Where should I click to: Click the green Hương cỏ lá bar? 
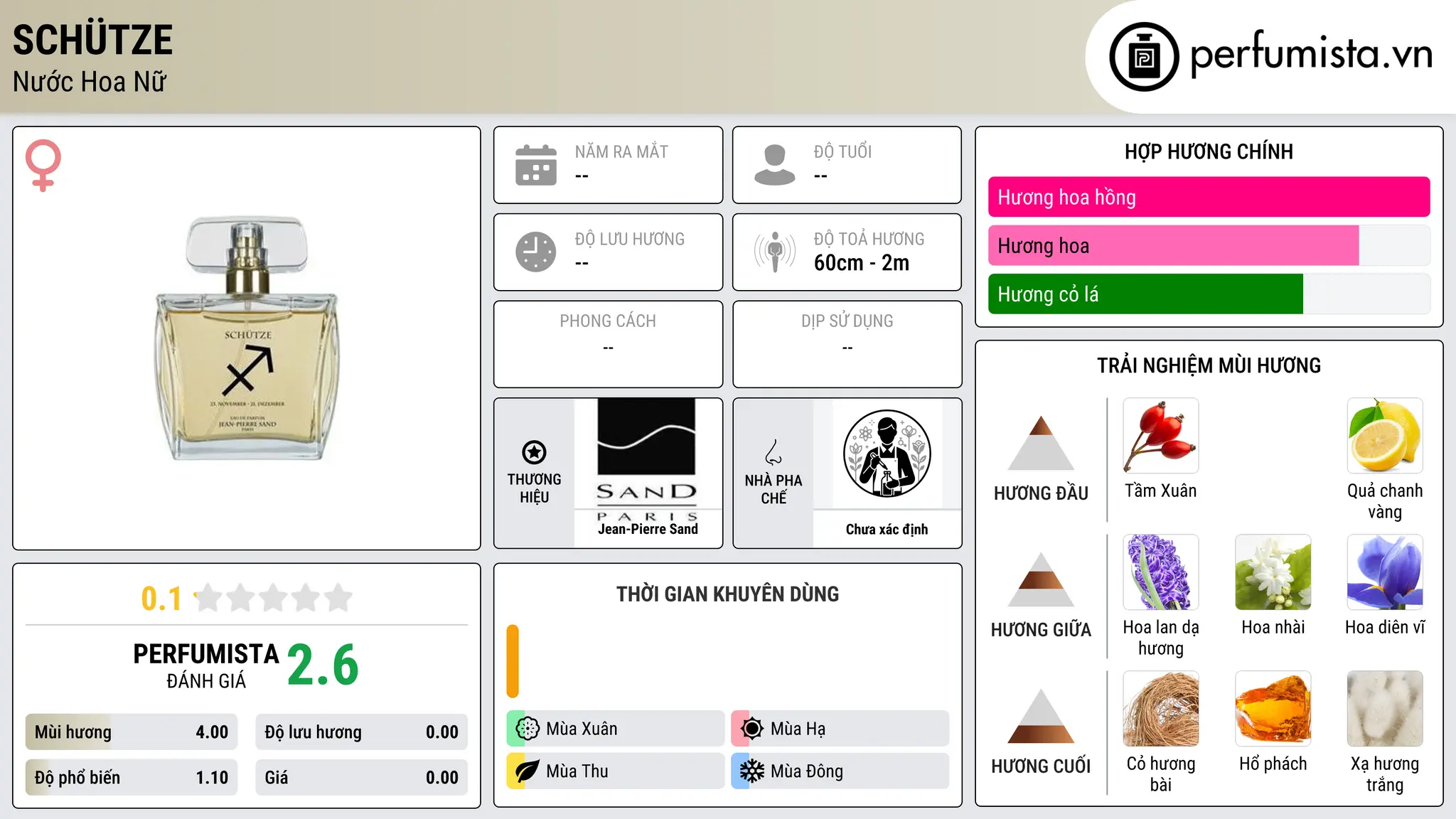pos(1145,294)
